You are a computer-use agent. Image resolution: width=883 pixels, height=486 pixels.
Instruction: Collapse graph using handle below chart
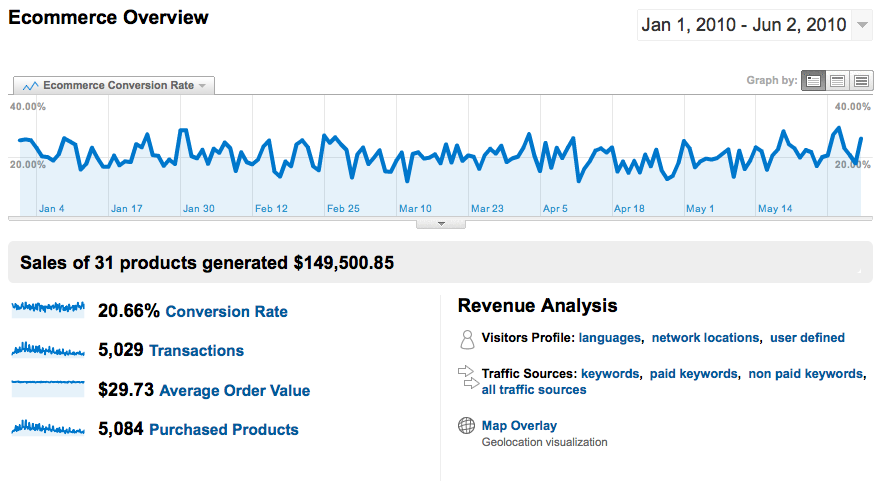point(441,224)
